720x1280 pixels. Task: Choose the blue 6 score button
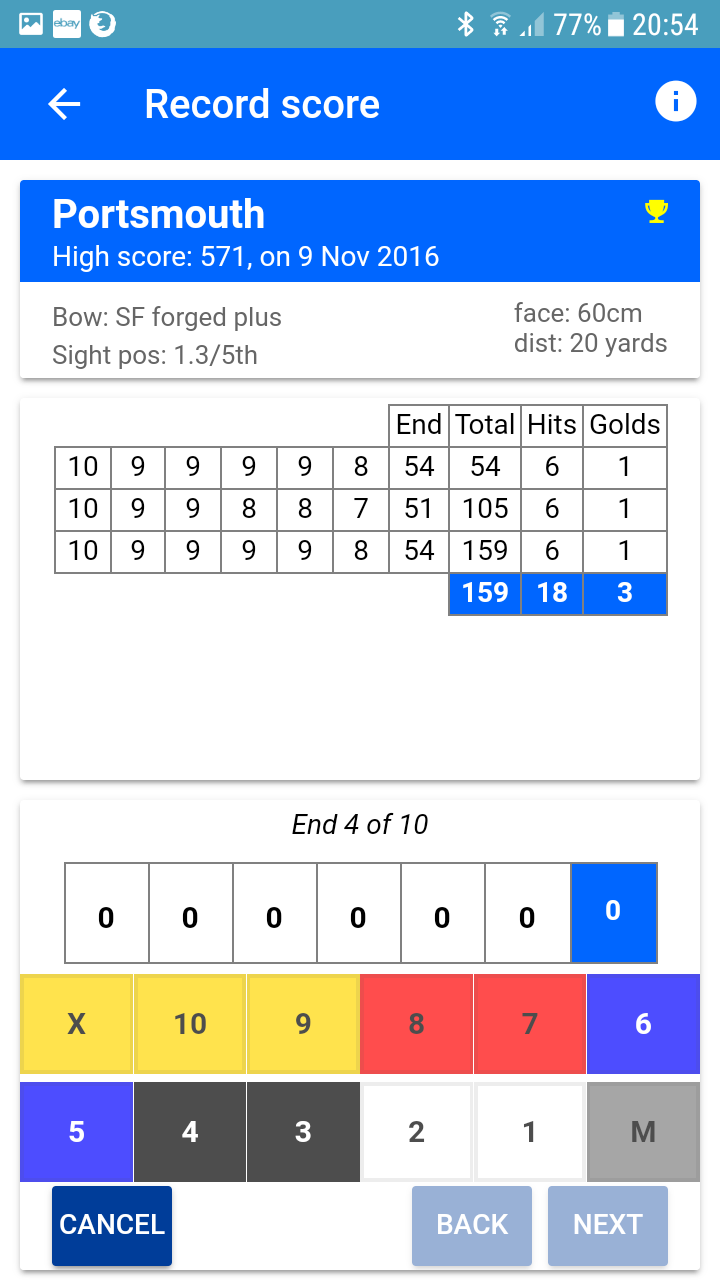tap(643, 1024)
